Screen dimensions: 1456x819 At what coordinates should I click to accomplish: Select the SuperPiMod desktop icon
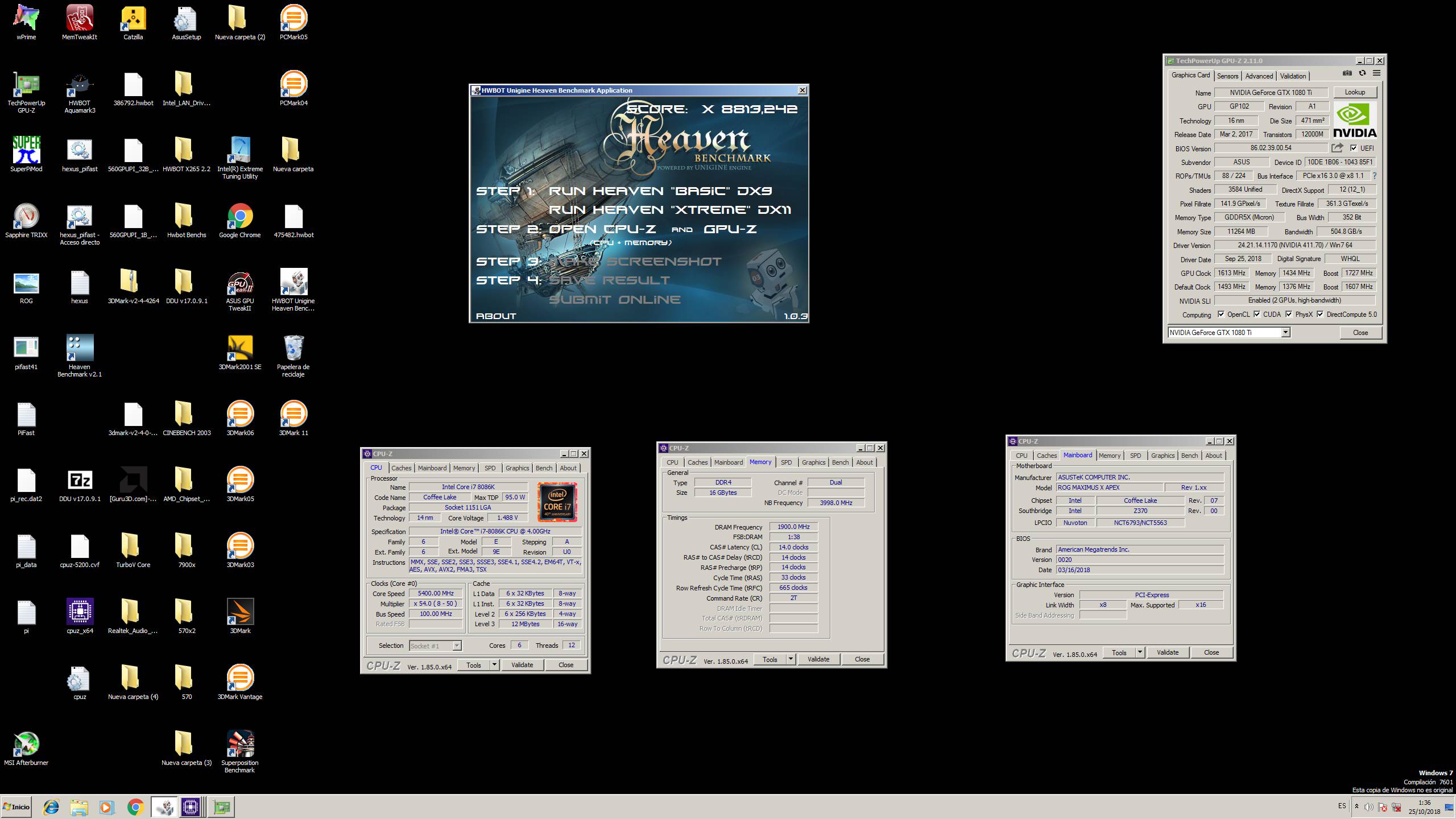pyautogui.click(x=26, y=154)
